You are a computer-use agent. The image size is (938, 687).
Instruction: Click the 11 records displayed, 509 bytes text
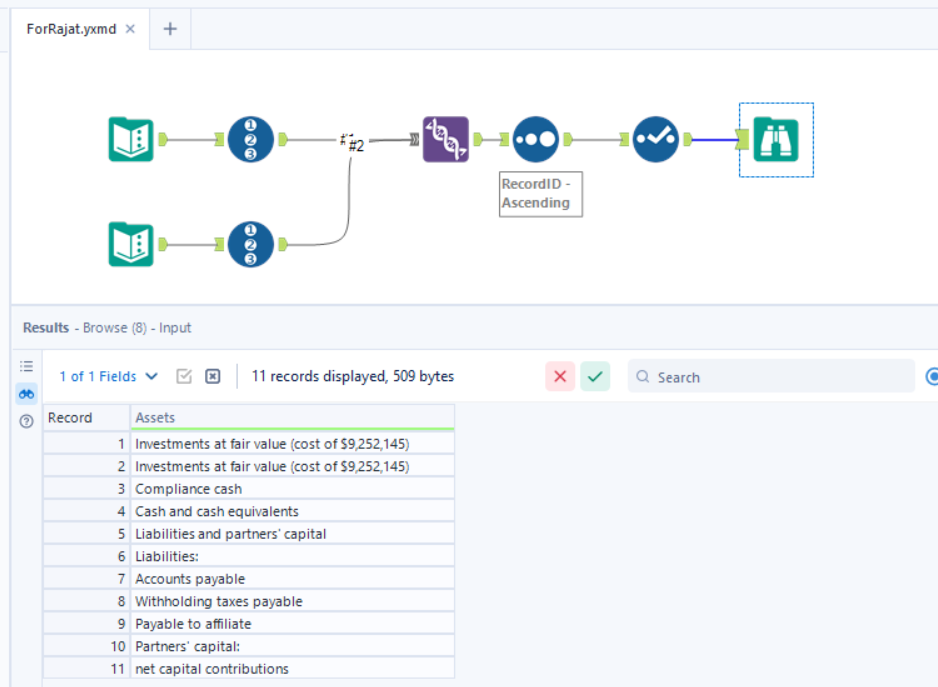[x=352, y=376]
